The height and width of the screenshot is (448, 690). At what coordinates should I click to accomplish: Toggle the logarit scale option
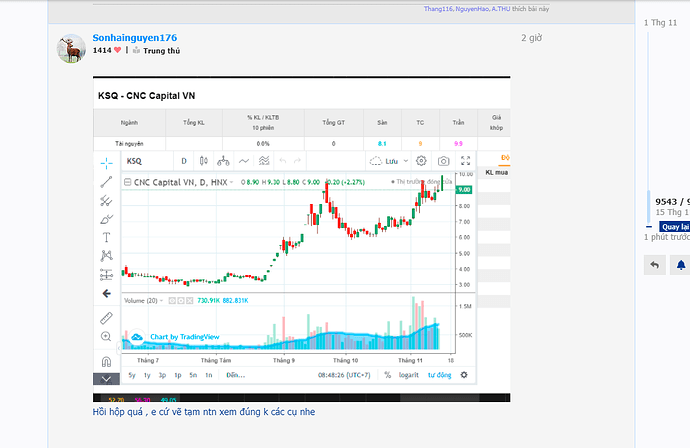[x=409, y=375]
